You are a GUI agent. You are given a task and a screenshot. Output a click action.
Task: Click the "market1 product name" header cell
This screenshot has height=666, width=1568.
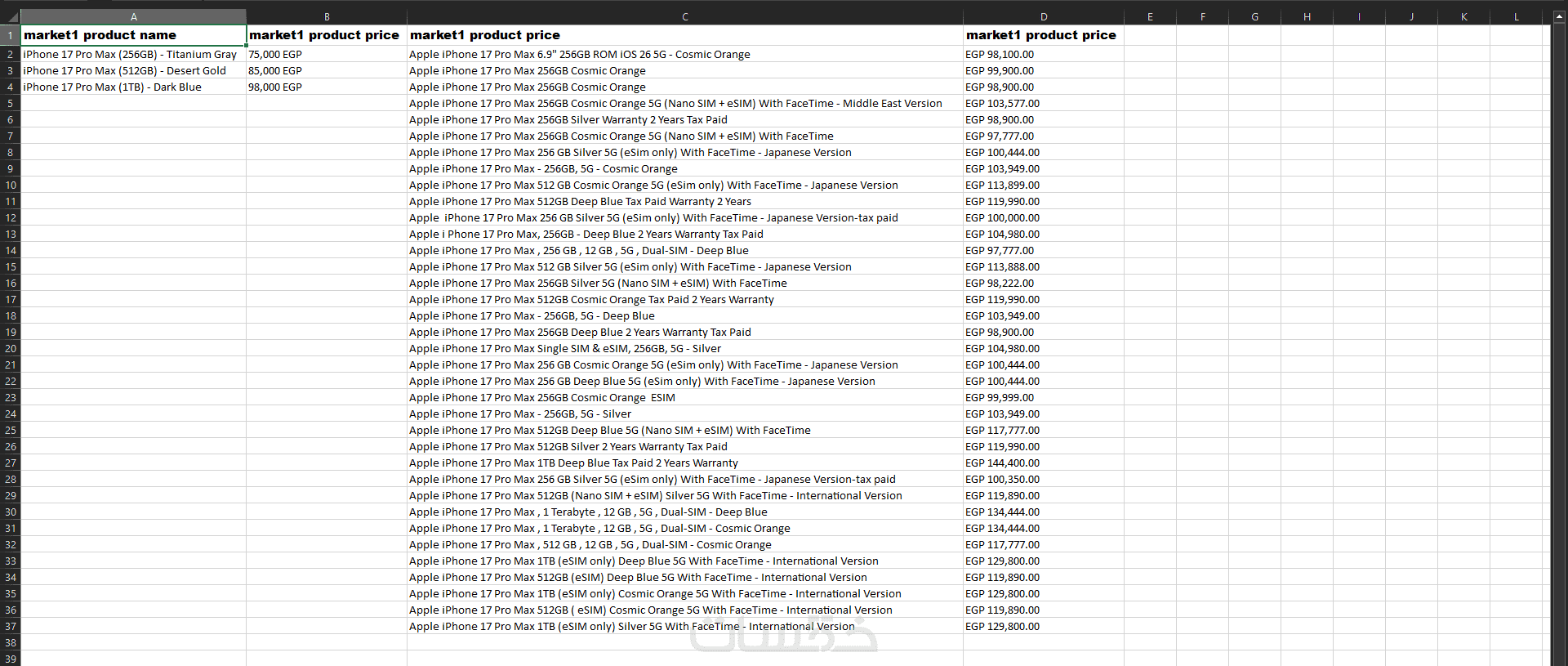click(x=133, y=35)
